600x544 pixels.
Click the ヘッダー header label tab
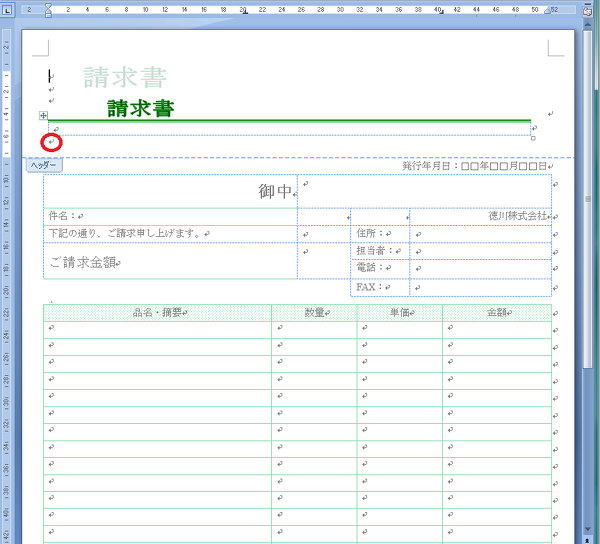point(44,165)
